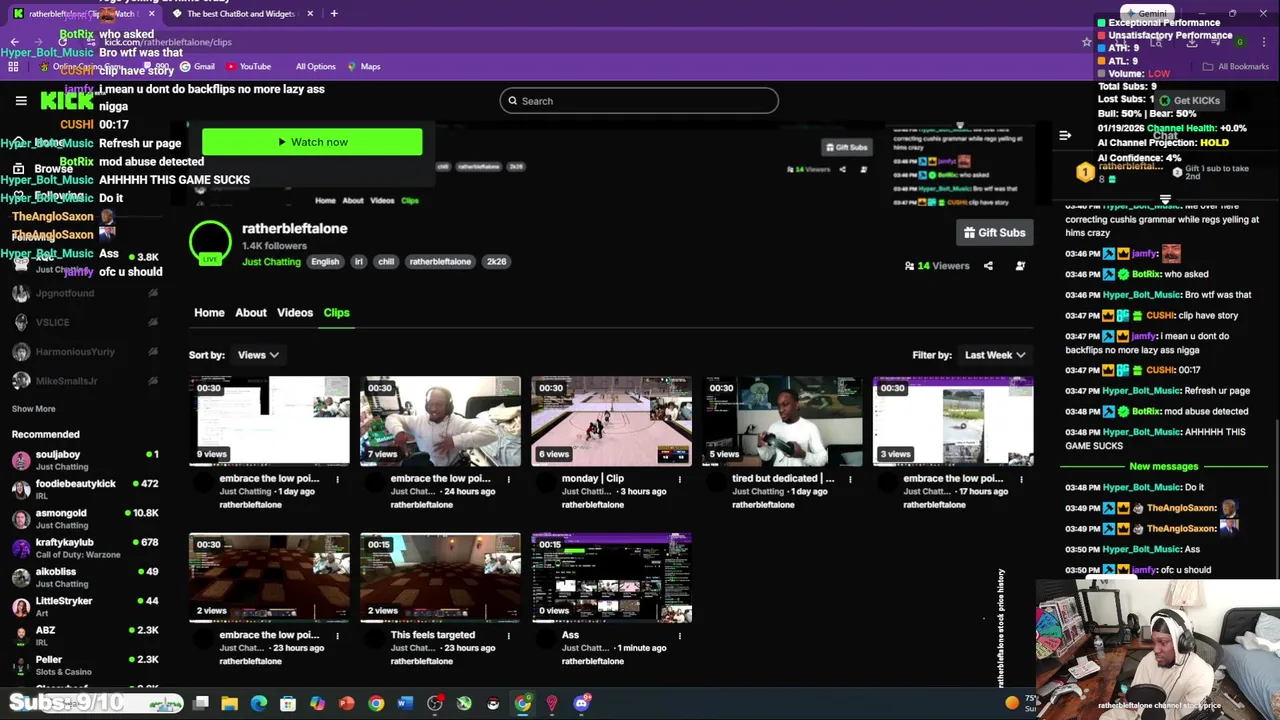Open a new browser tab
Screen dimensions: 1280x720
click(x=334, y=14)
